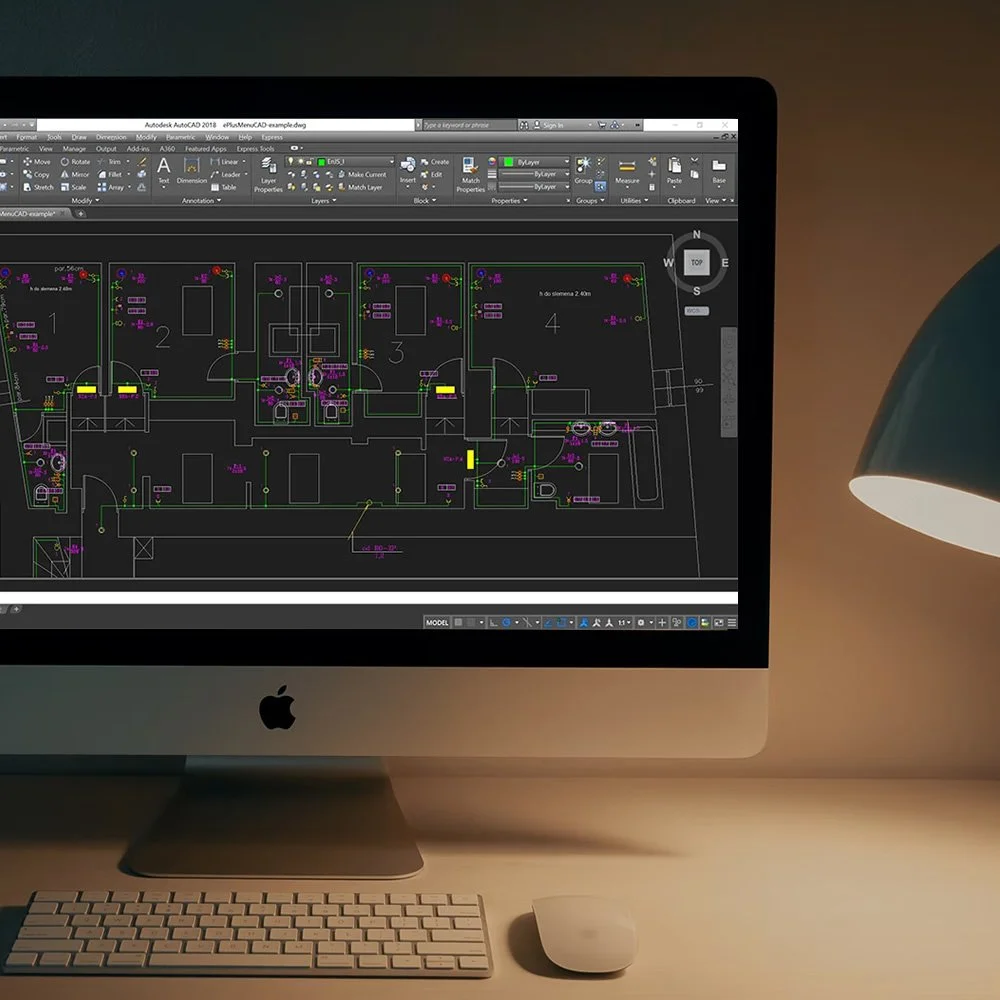Open the Dimension menu
The image size is (1000, 1000).
[x=111, y=137]
